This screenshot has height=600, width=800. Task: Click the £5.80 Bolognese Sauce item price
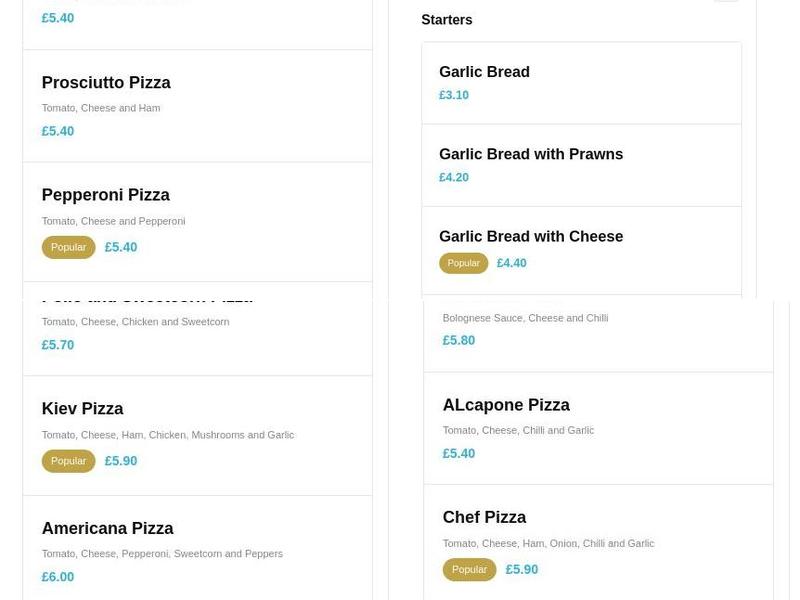457,340
